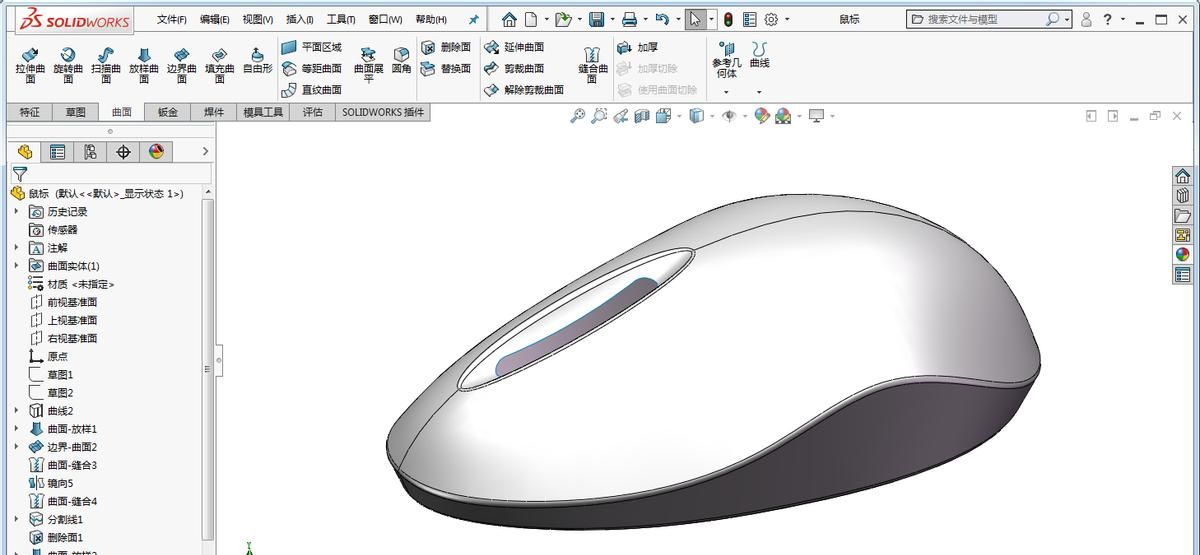Toggle hide/show items eye icon
Image resolution: width=1200 pixels, height=555 pixels.
click(x=729, y=116)
